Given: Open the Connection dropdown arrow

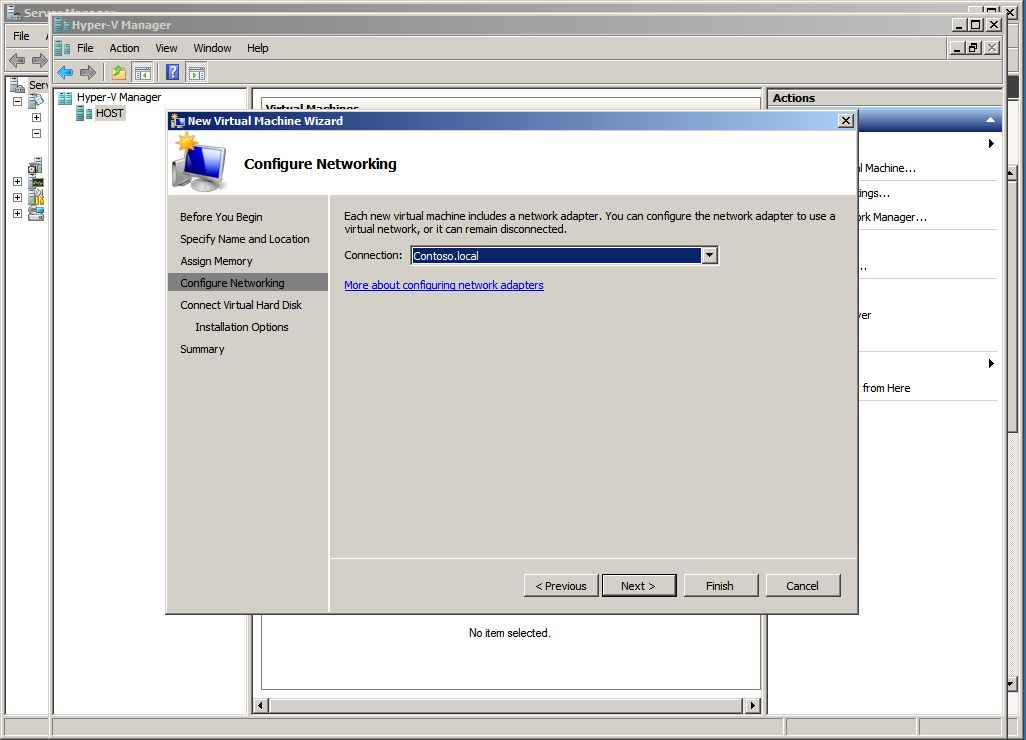Looking at the screenshot, I should click(709, 256).
